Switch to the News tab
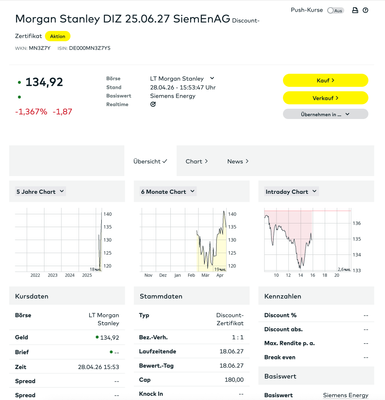 tap(238, 161)
